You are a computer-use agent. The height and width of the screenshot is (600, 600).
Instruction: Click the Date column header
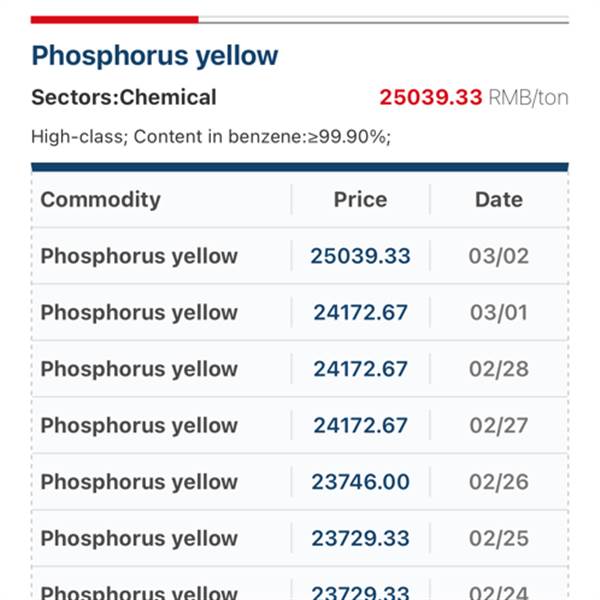(499, 199)
